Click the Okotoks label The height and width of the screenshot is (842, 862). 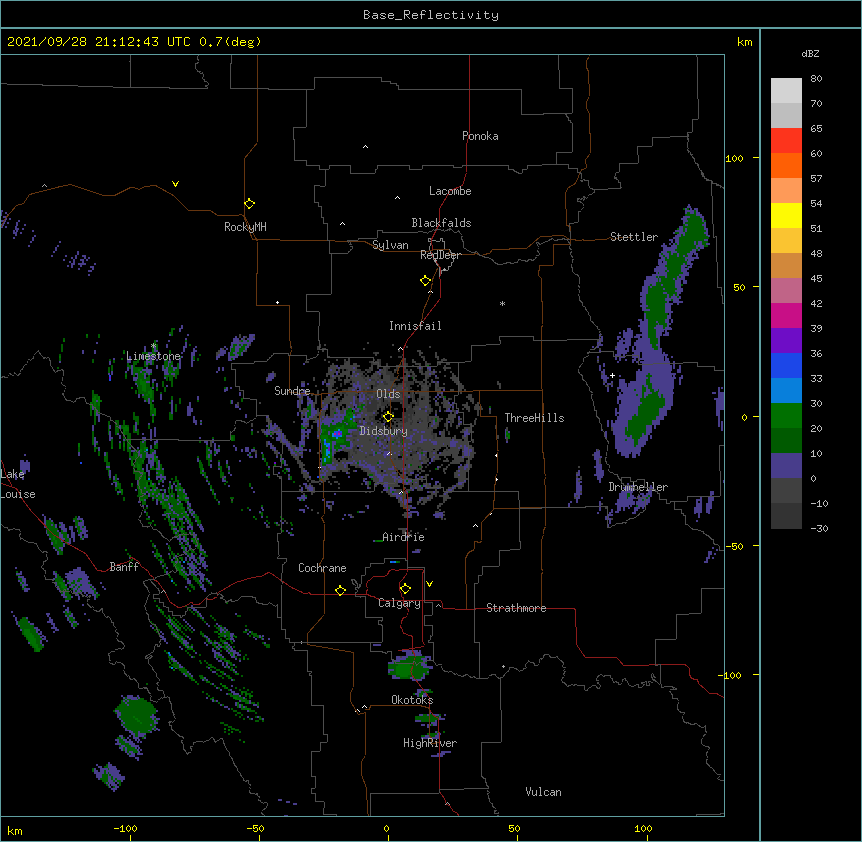click(x=412, y=700)
